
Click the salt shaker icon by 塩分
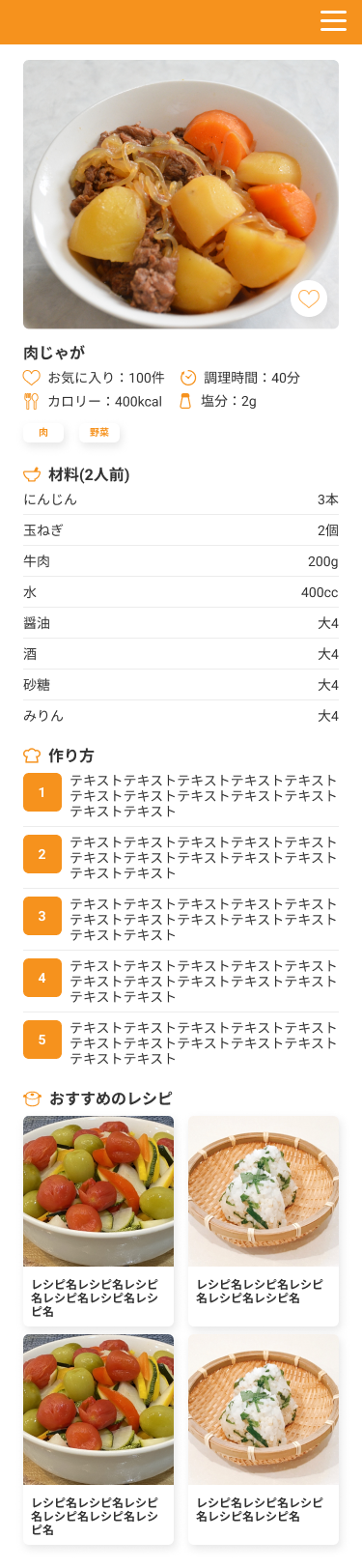pyautogui.click(x=185, y=401)
